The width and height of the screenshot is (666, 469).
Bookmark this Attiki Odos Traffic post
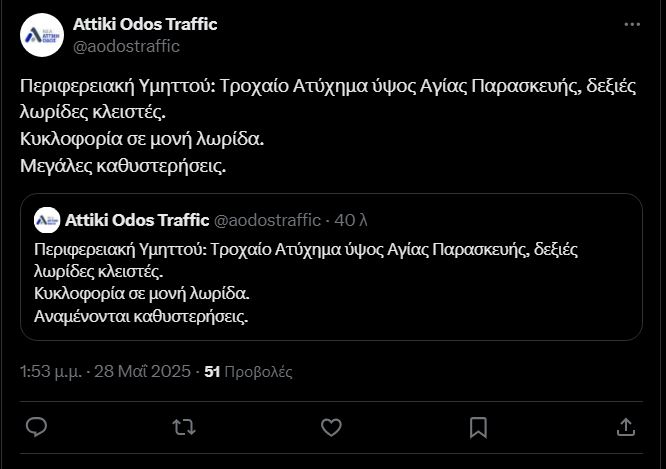pos(478,427)
